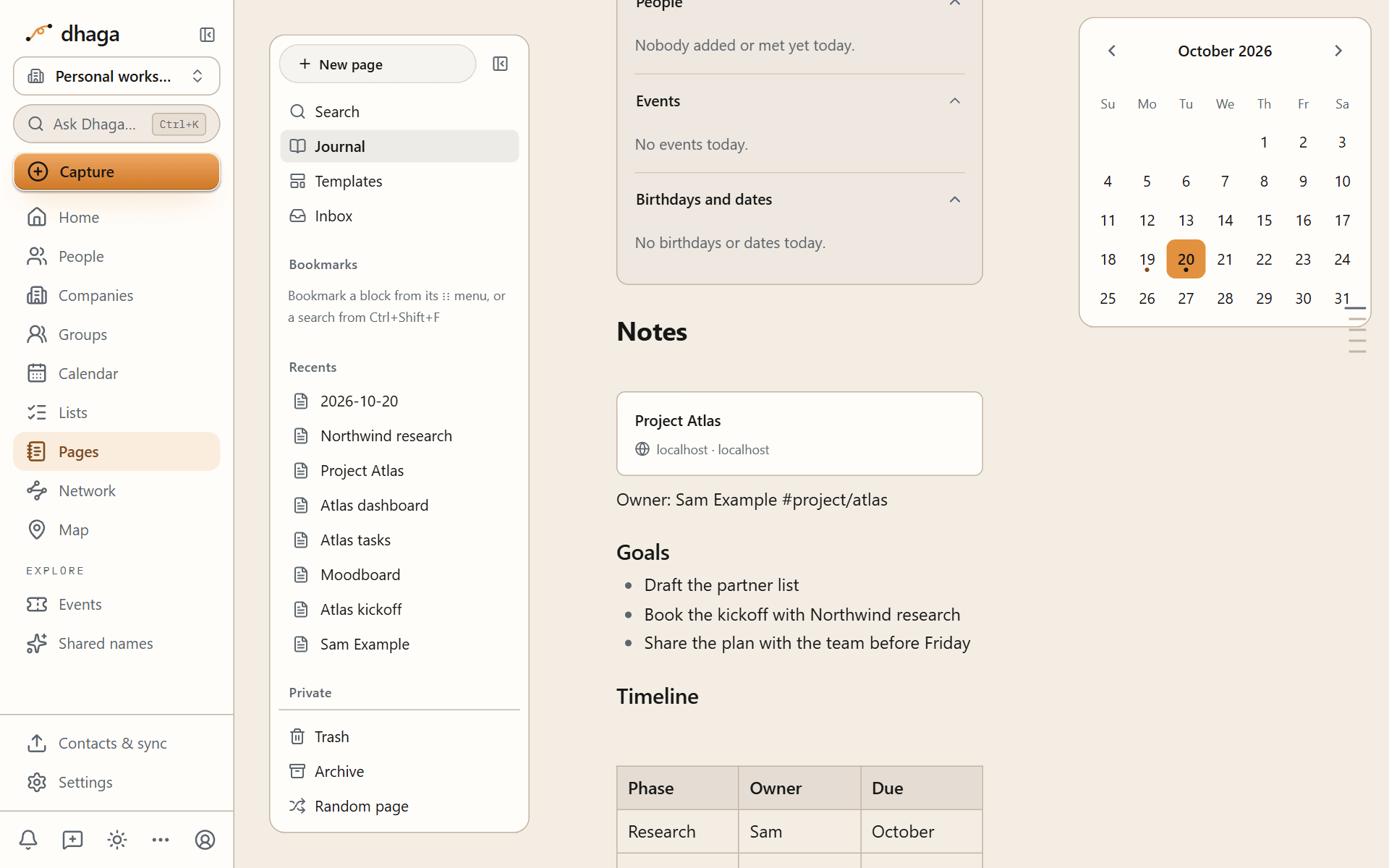Screen dimensions: 1389x868
Task: Go to Home in sidebar
Action: pyautogui.click(x=116, y=217)
